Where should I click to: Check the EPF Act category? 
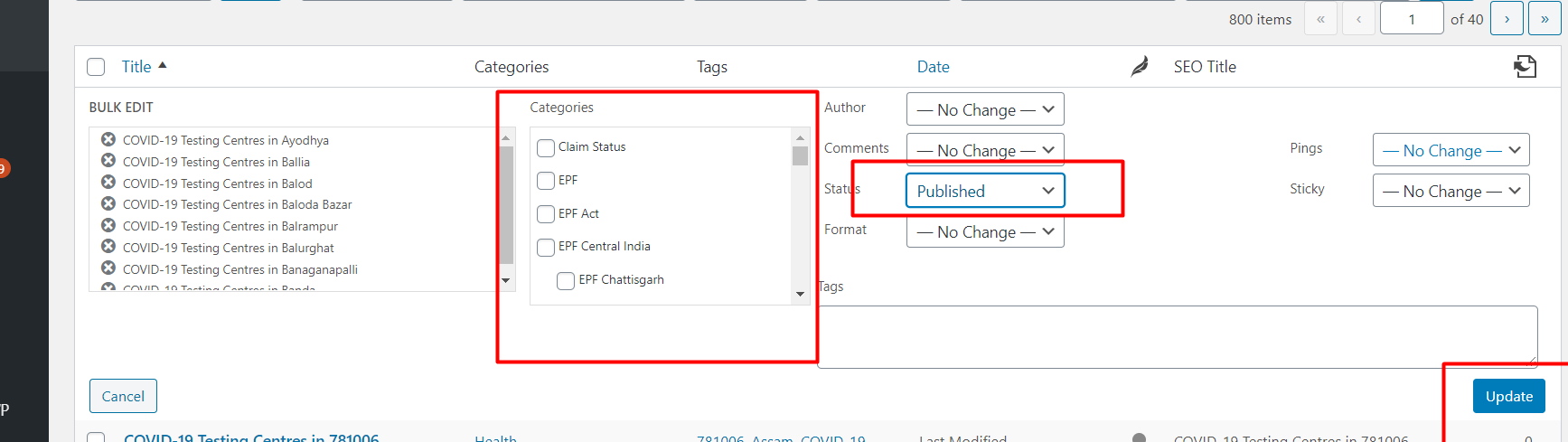point(546,214)
